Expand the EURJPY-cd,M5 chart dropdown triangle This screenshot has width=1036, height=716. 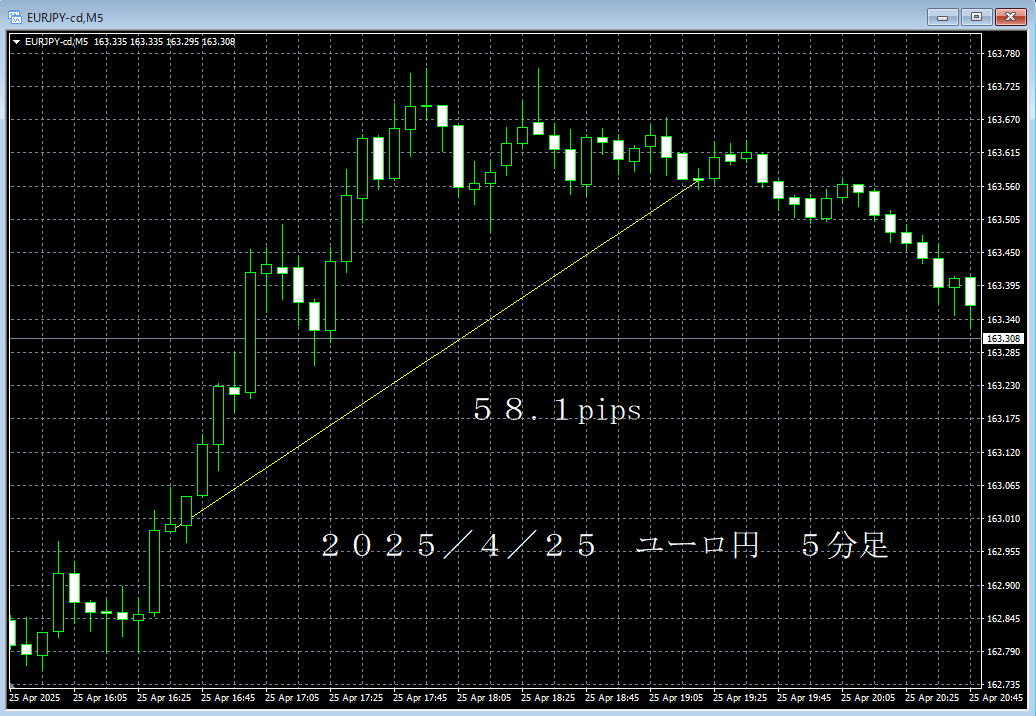pos(17,42)
